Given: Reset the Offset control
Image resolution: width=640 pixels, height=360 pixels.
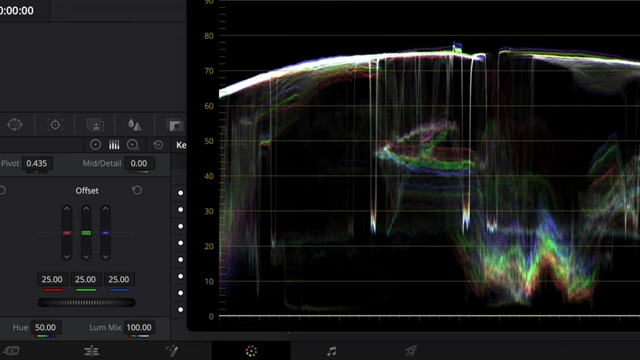Looking at the screenshot, I should pyautogui.click(x=137, y=190).
